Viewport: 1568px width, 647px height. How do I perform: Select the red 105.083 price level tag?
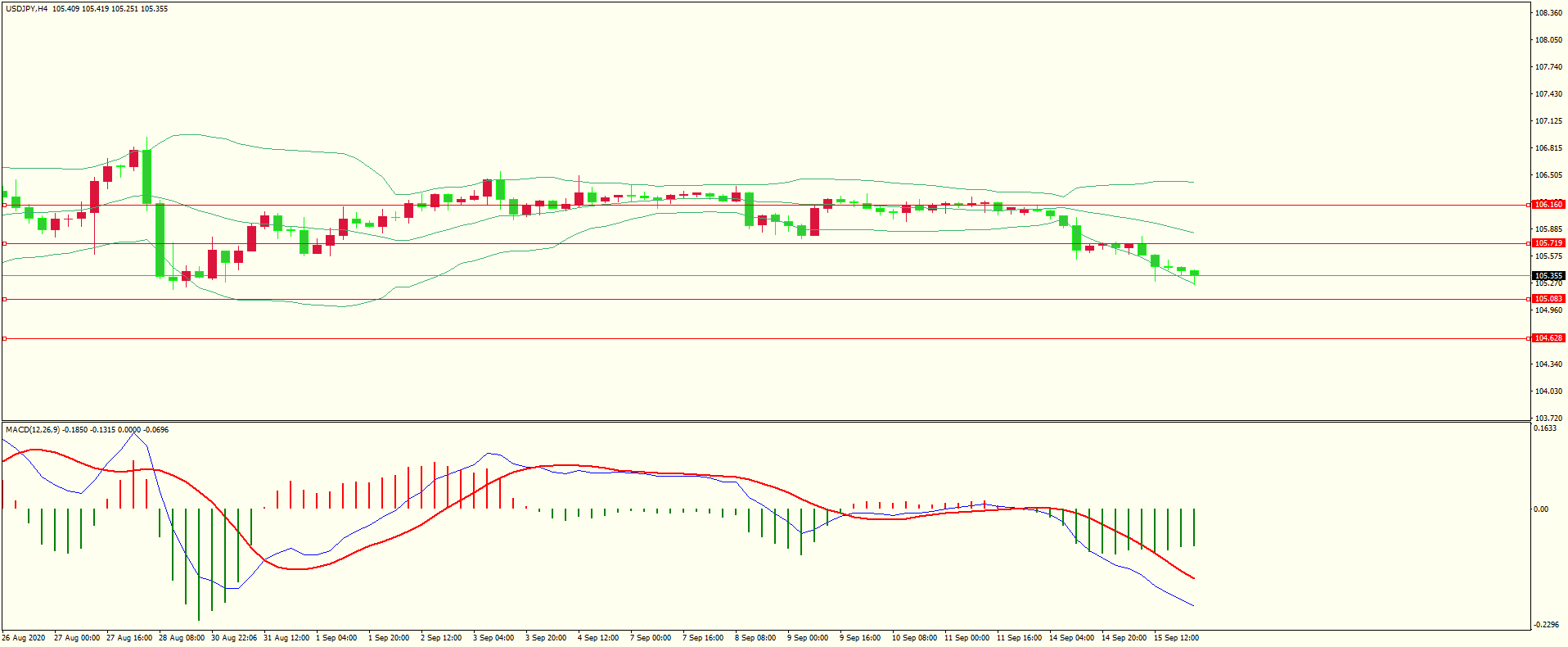[x=1548, y=299]
